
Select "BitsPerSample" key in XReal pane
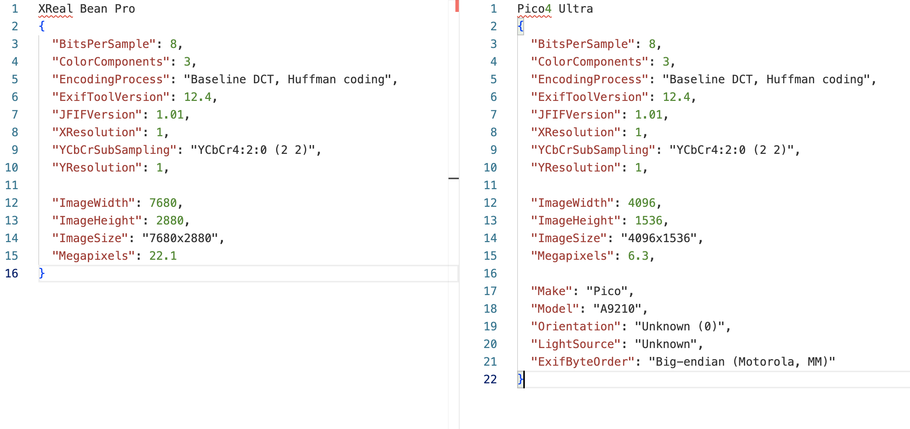pyautogui.click(x=106, y=44)
